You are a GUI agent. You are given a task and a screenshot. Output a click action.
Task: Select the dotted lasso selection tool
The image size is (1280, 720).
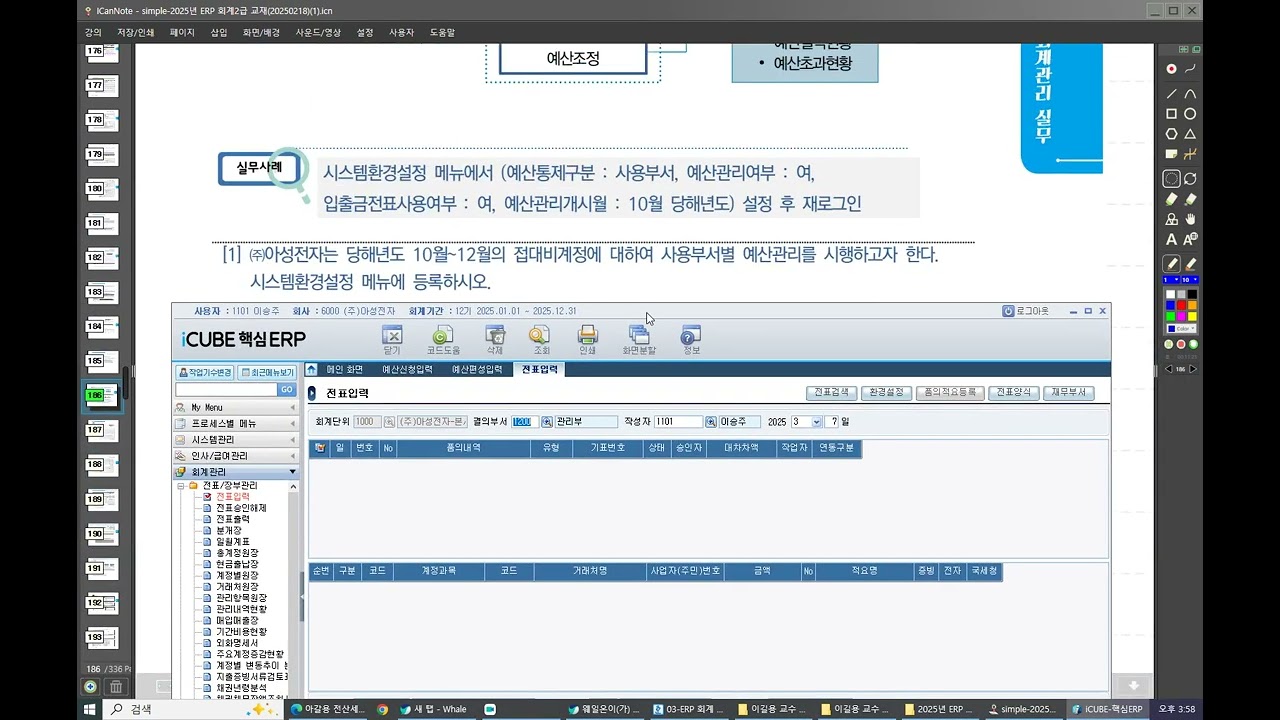tap(1171, 178)
